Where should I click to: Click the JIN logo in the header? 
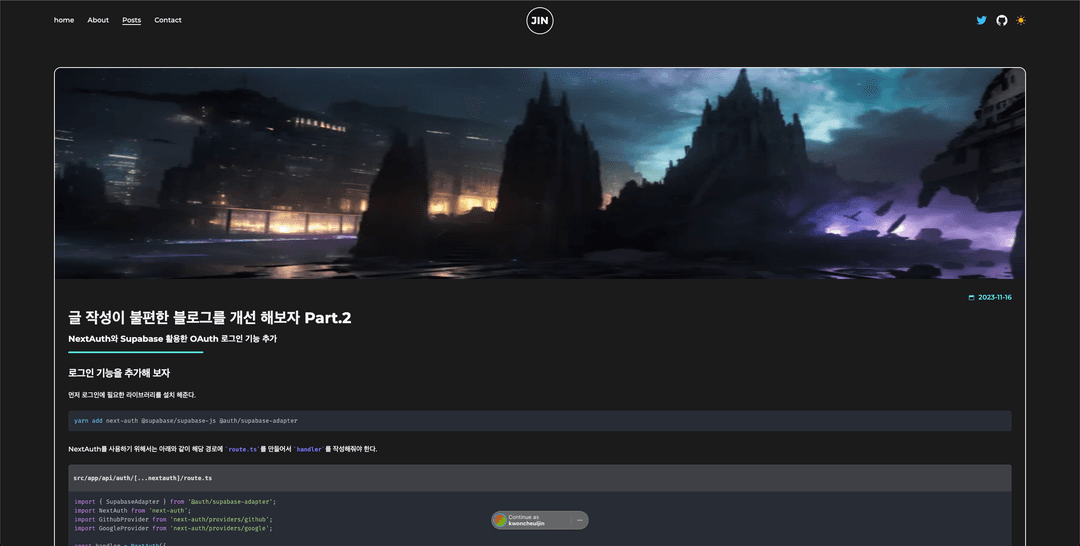tap(540, 21)
